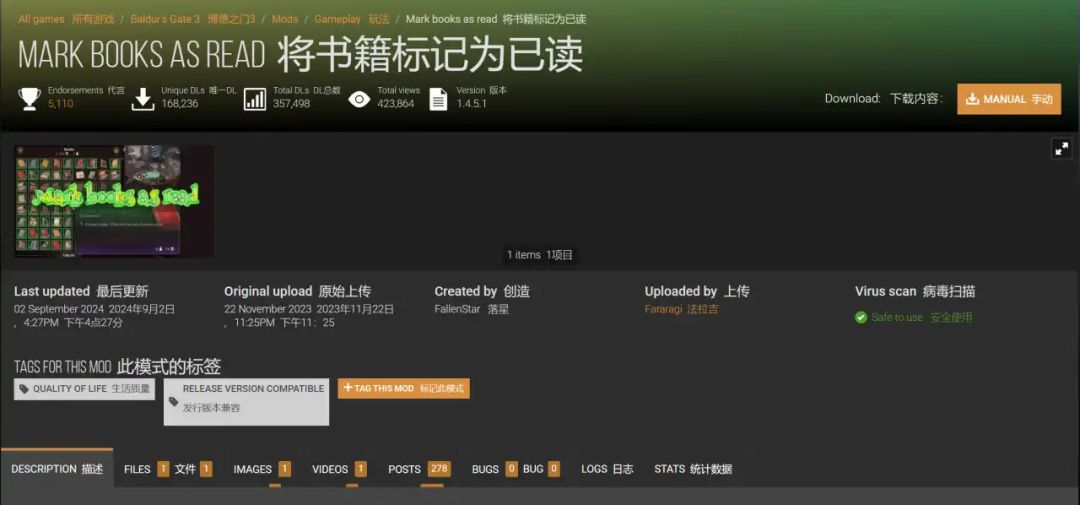Click the green Safe to use checkmark
1080x505 pixels.
(861, 318)
